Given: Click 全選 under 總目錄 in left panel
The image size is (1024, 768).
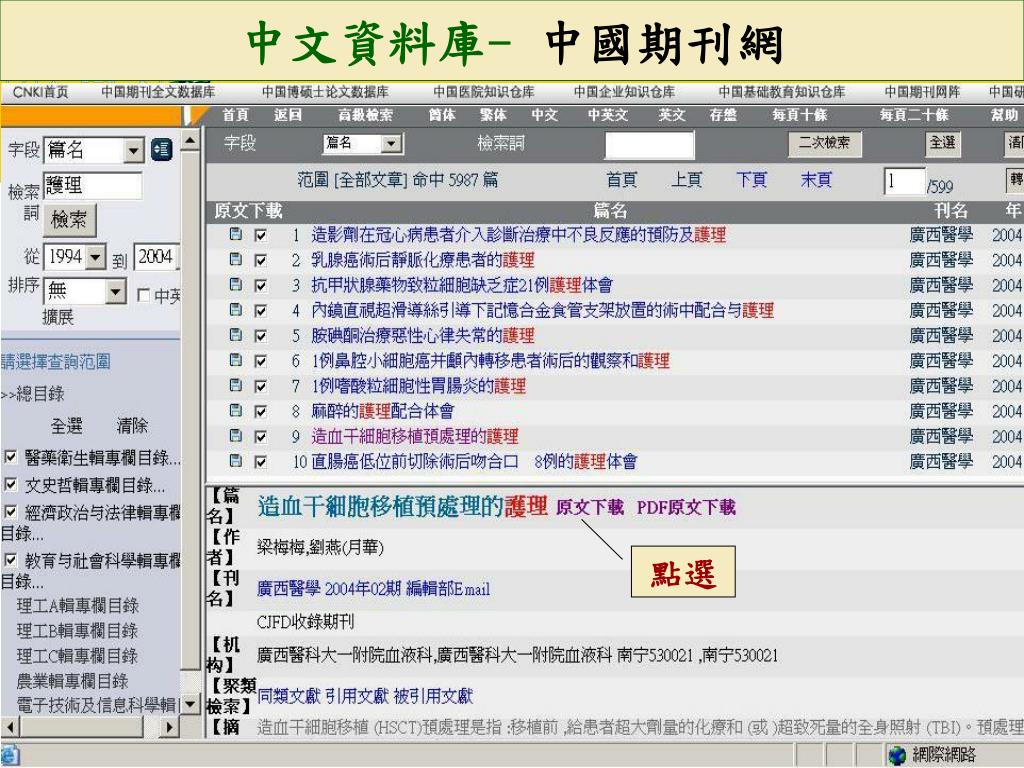Looking at the screenshot, I should 67,426.
